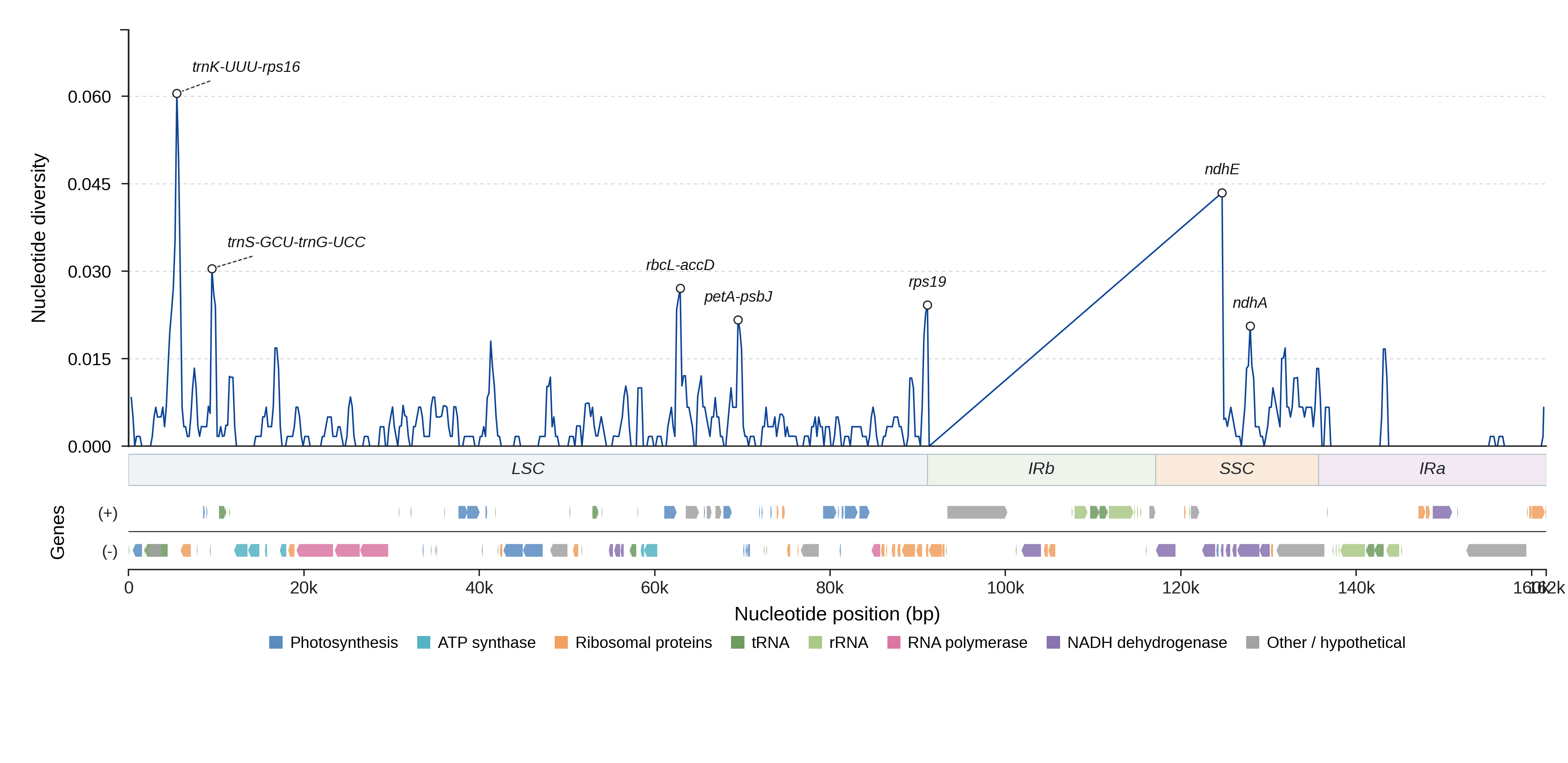Screen dimensions: 1568x763
Task: Click the 'NADH dehydrogenase' legend text
Action: pyautogui.click(x=1147, y=643)
